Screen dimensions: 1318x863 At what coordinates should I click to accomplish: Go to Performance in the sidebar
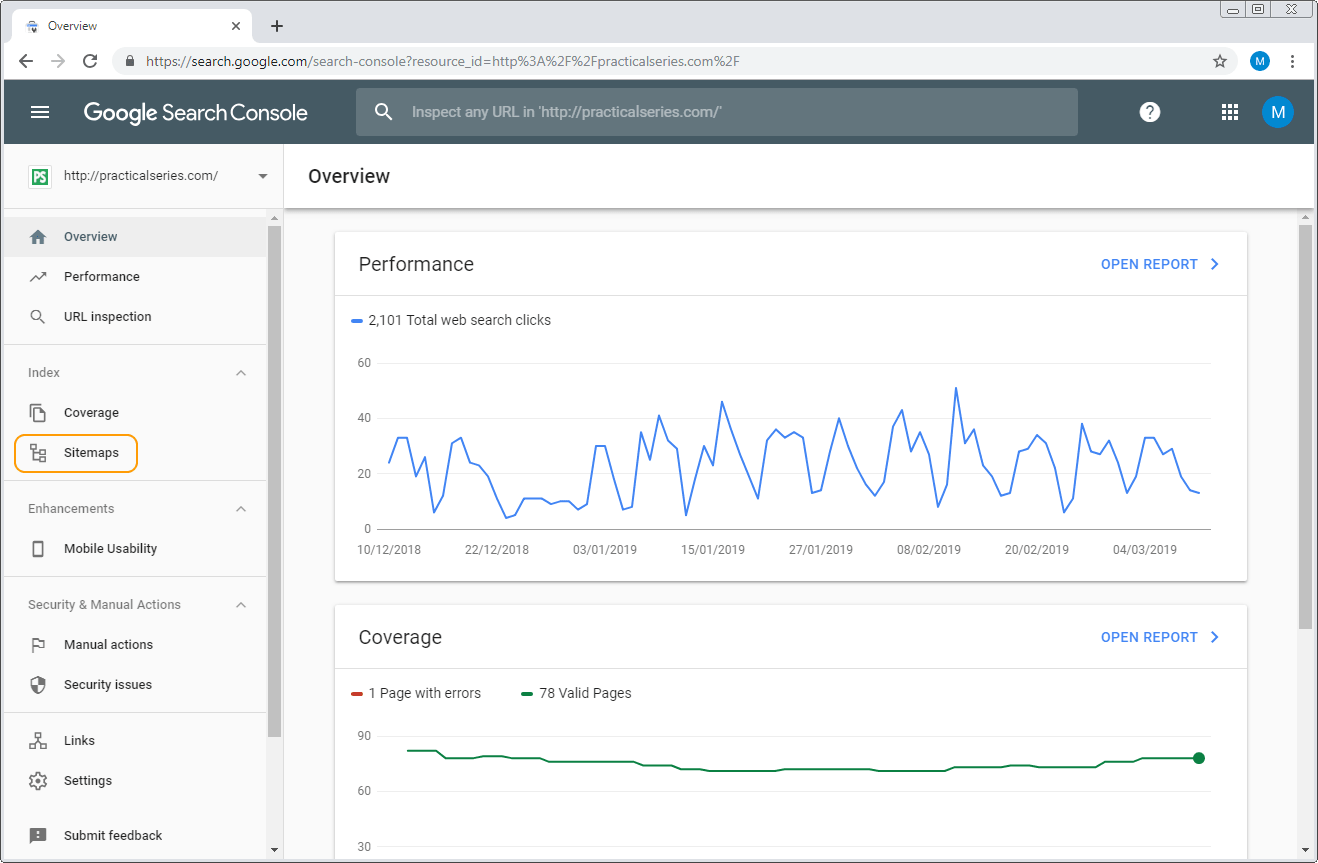[135, 277]
